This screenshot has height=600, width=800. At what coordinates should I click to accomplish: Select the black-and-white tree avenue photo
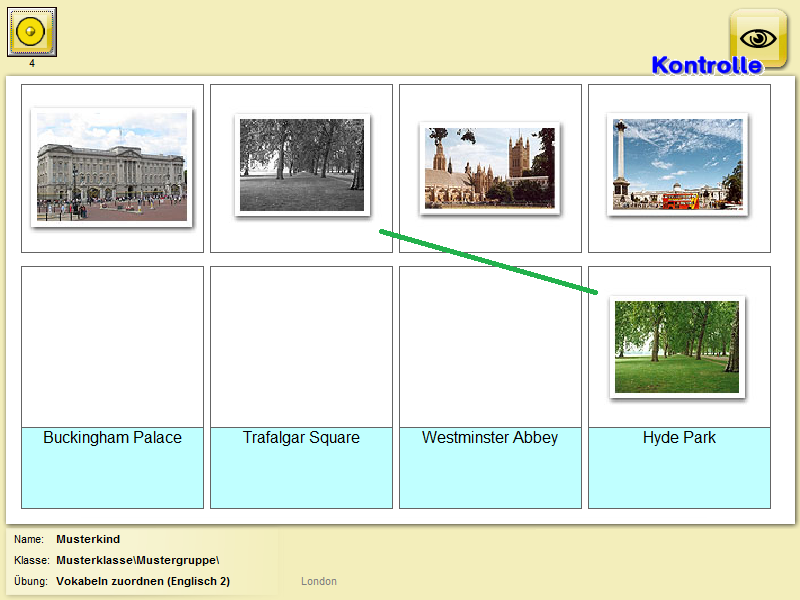click(302, 165)
